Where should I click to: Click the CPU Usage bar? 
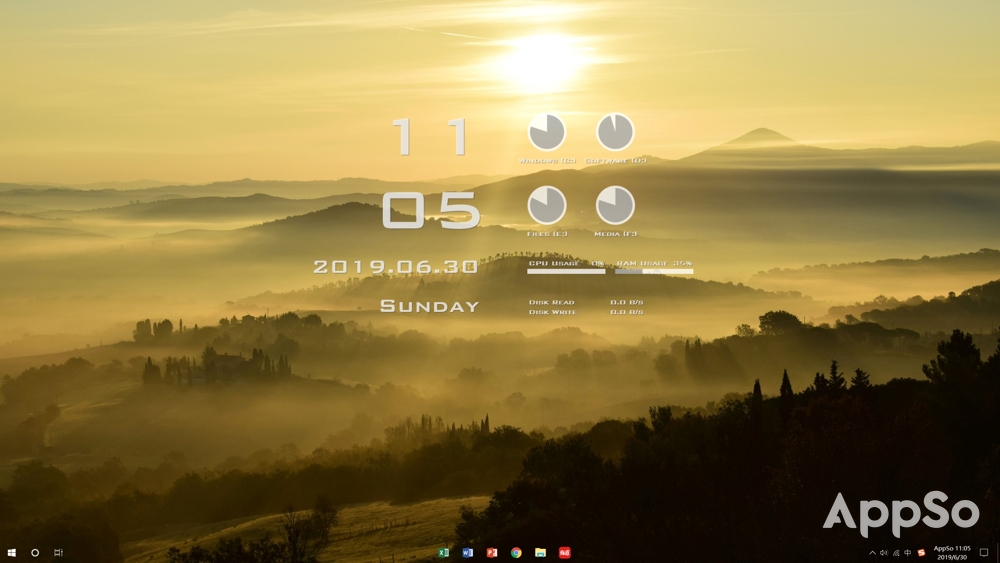566,270
